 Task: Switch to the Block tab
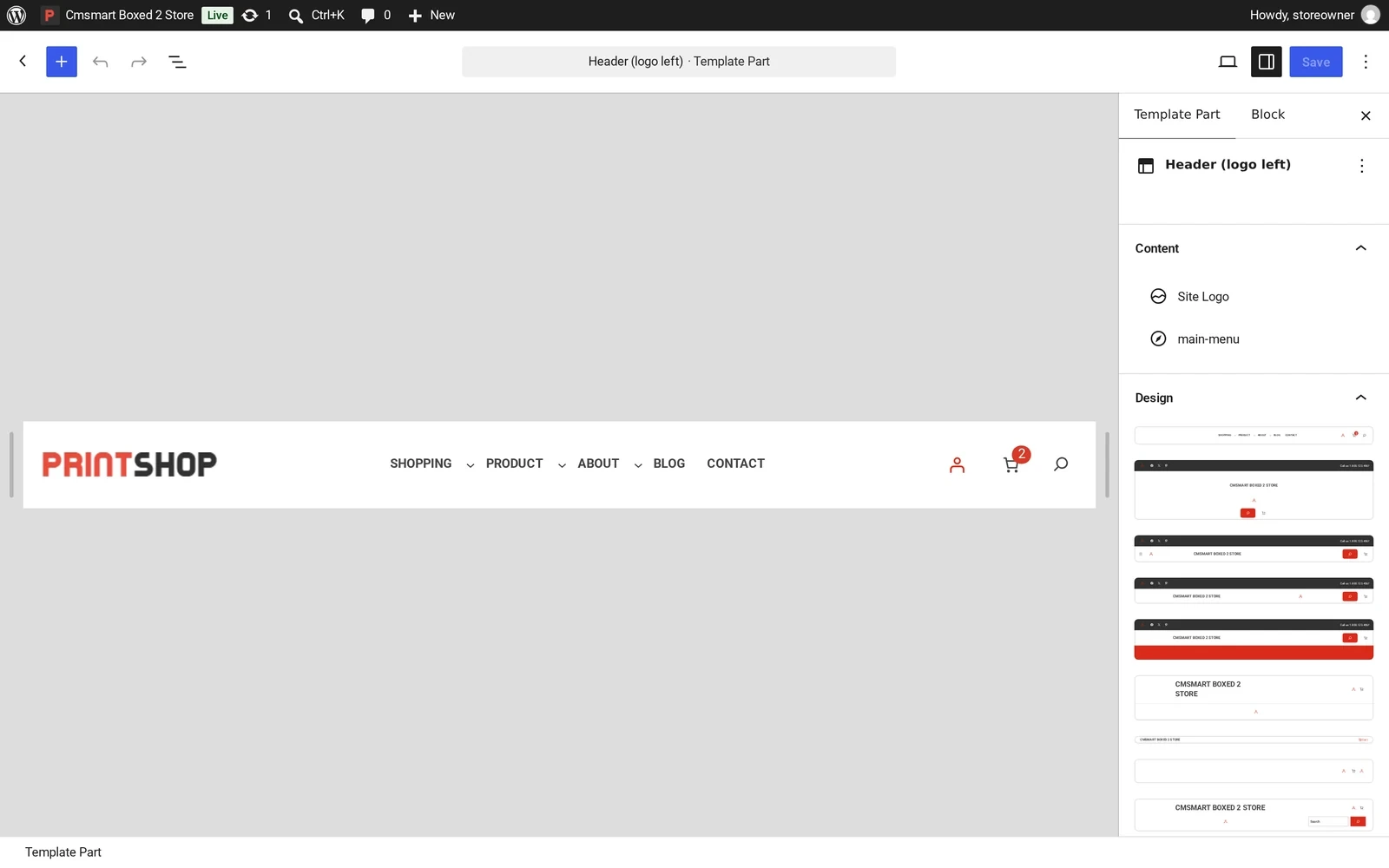1267,115
